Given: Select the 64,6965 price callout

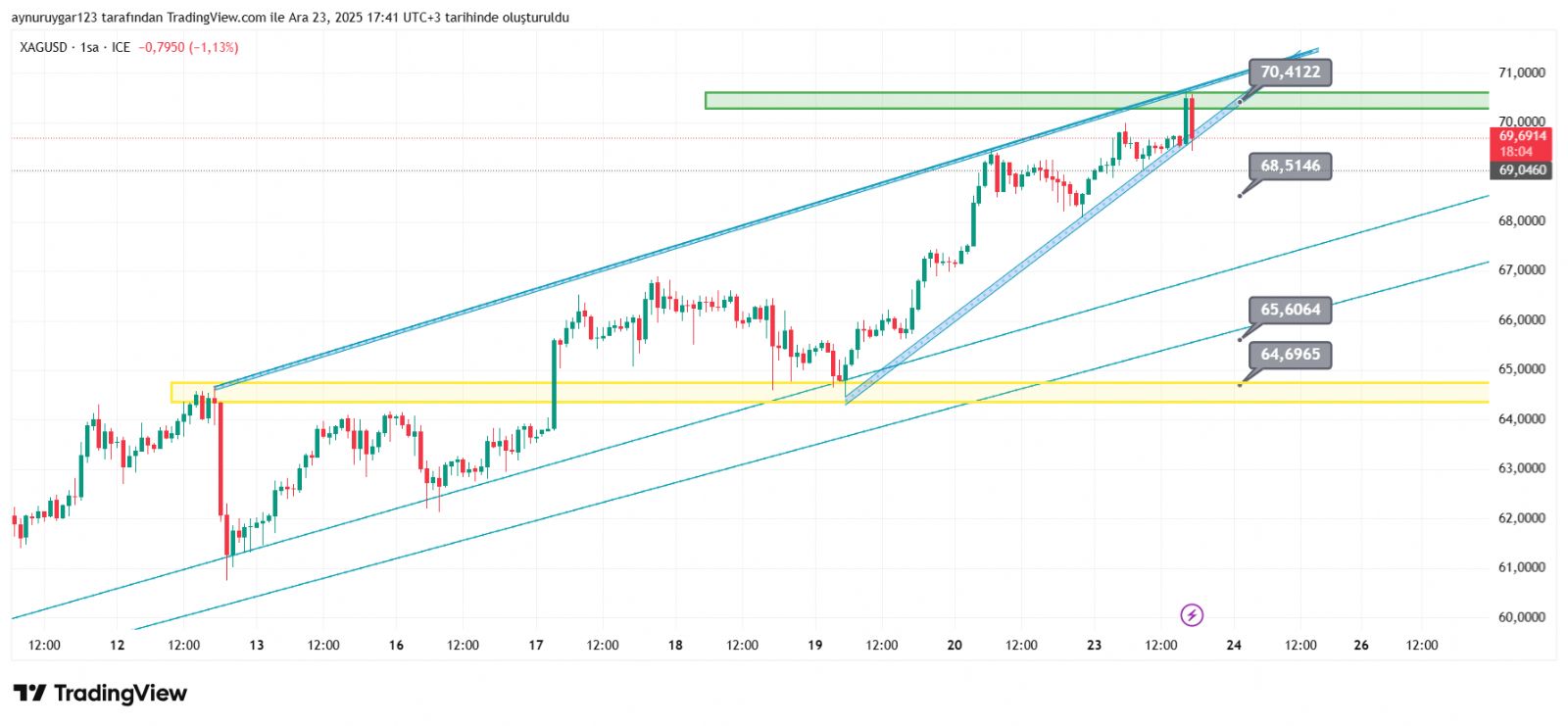Looking at the screenshot, I should pos(1290,355).
